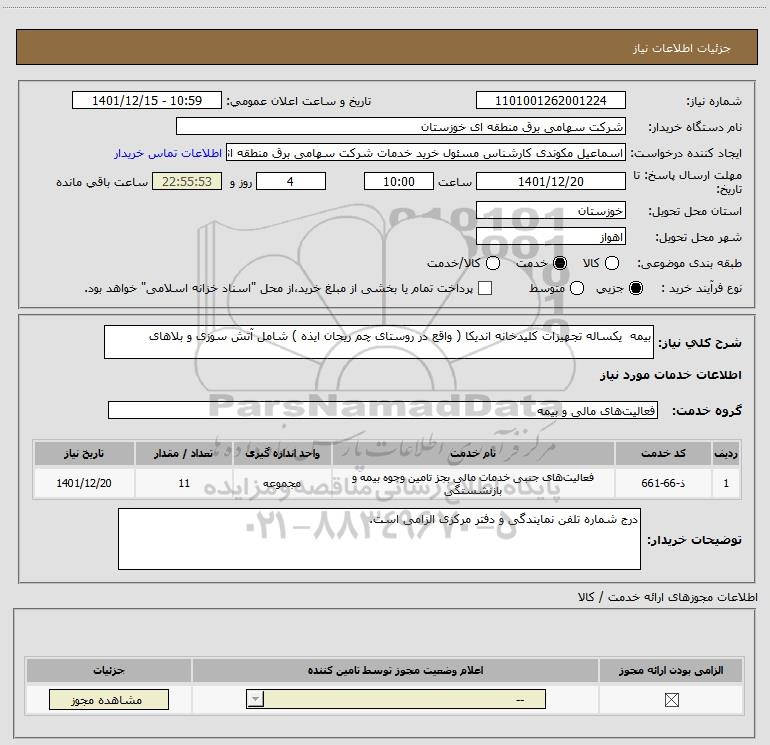The width and height of the screenshot is (770, 745).
Task: Click the نام خدمت column header
Action: [x=473, y=453]
